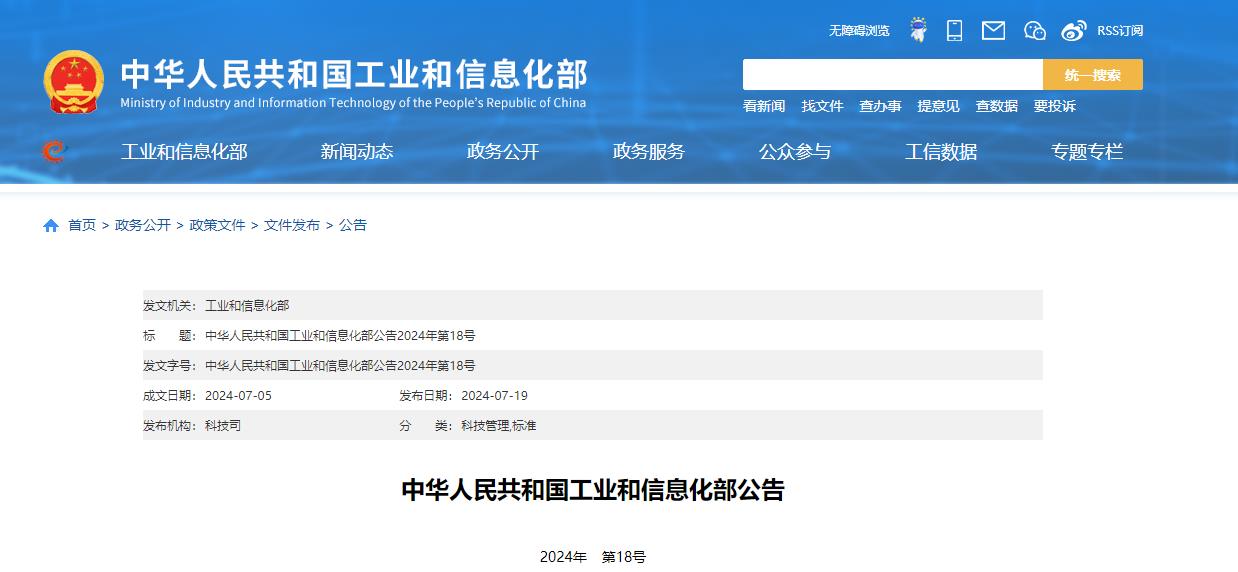Focus the search input box
This screenshot has width=1238, height=572.
[x=892, y=75]
